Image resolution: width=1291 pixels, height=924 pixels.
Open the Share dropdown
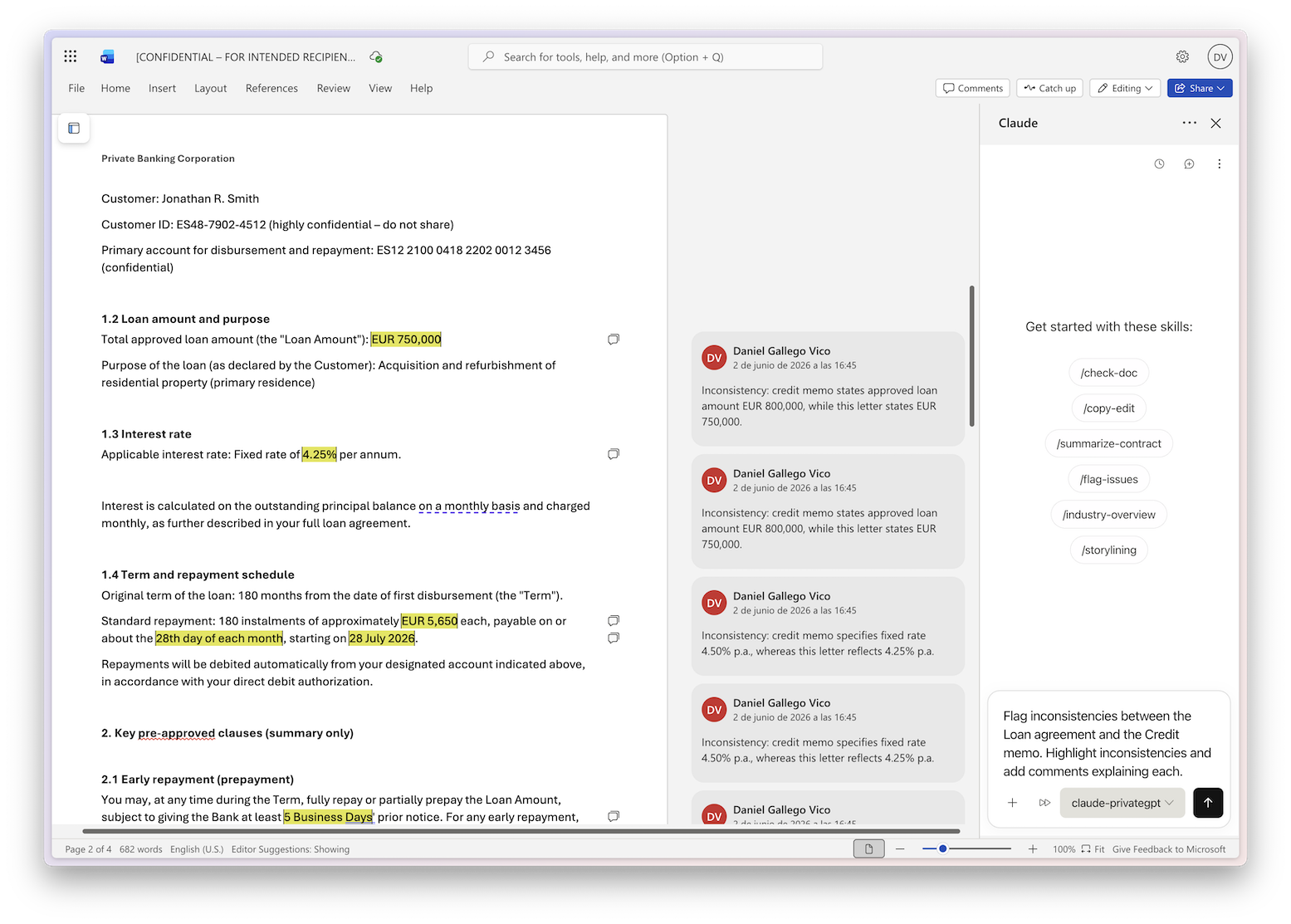click(1200, 88)
